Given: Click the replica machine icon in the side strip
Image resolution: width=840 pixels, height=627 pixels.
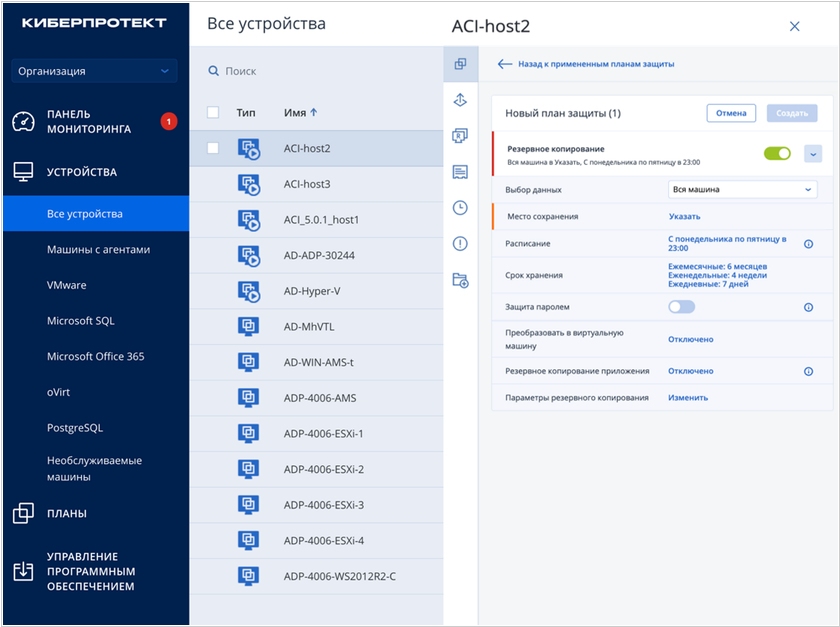Looking at the screenshot, I should (460, 136).
